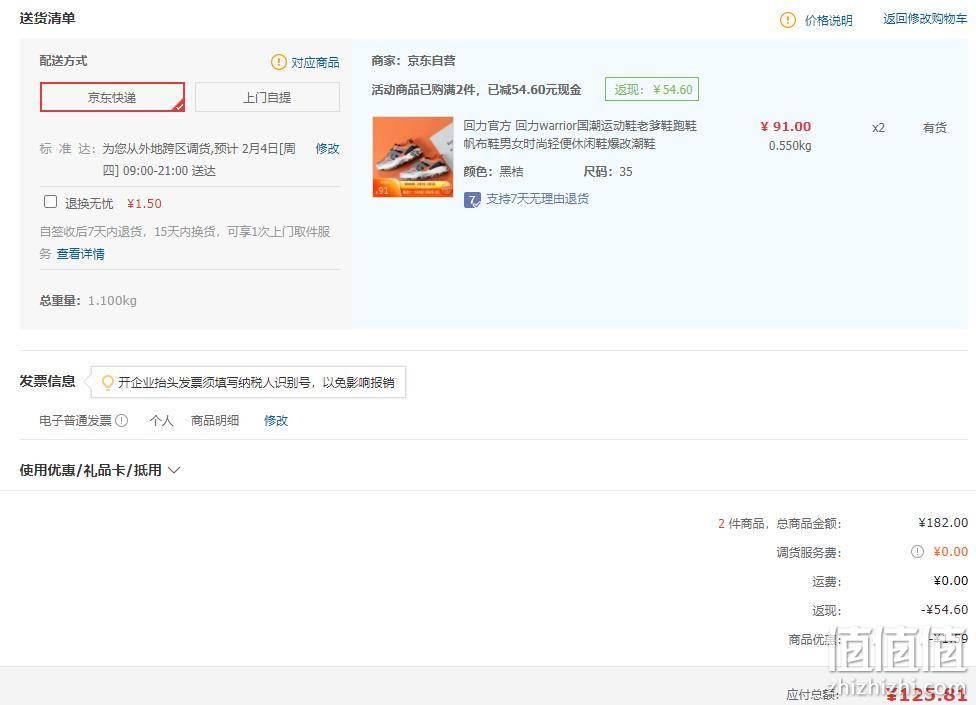
Task: Click the 电子普通发票 info icon
Action: [x=122, y=421]
